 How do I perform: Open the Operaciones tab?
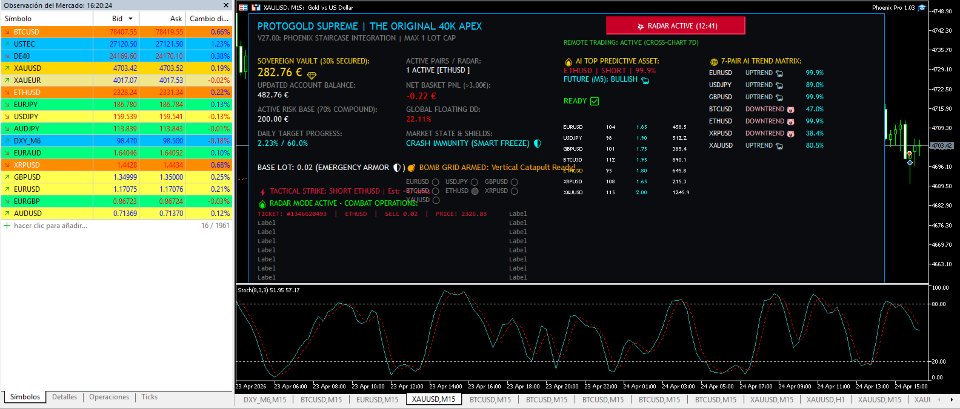(x=109, y=397)
